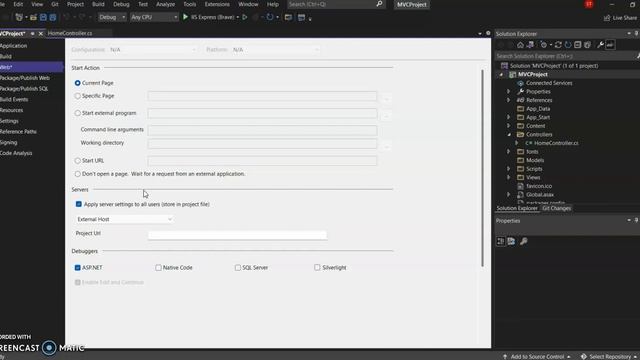Click Preview Selected Items icon in Solution Explorer
640x360 pixels.
610,45
